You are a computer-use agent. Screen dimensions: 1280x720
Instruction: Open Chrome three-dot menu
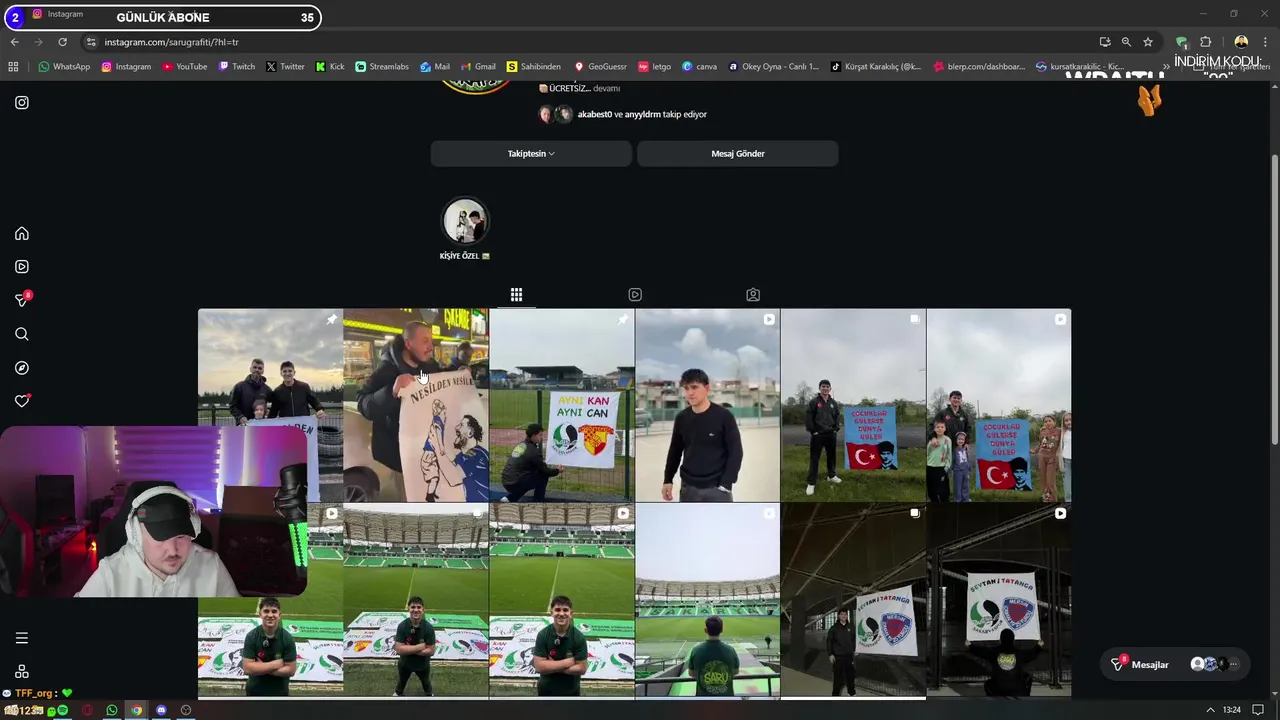click(x=1266, y=42)
